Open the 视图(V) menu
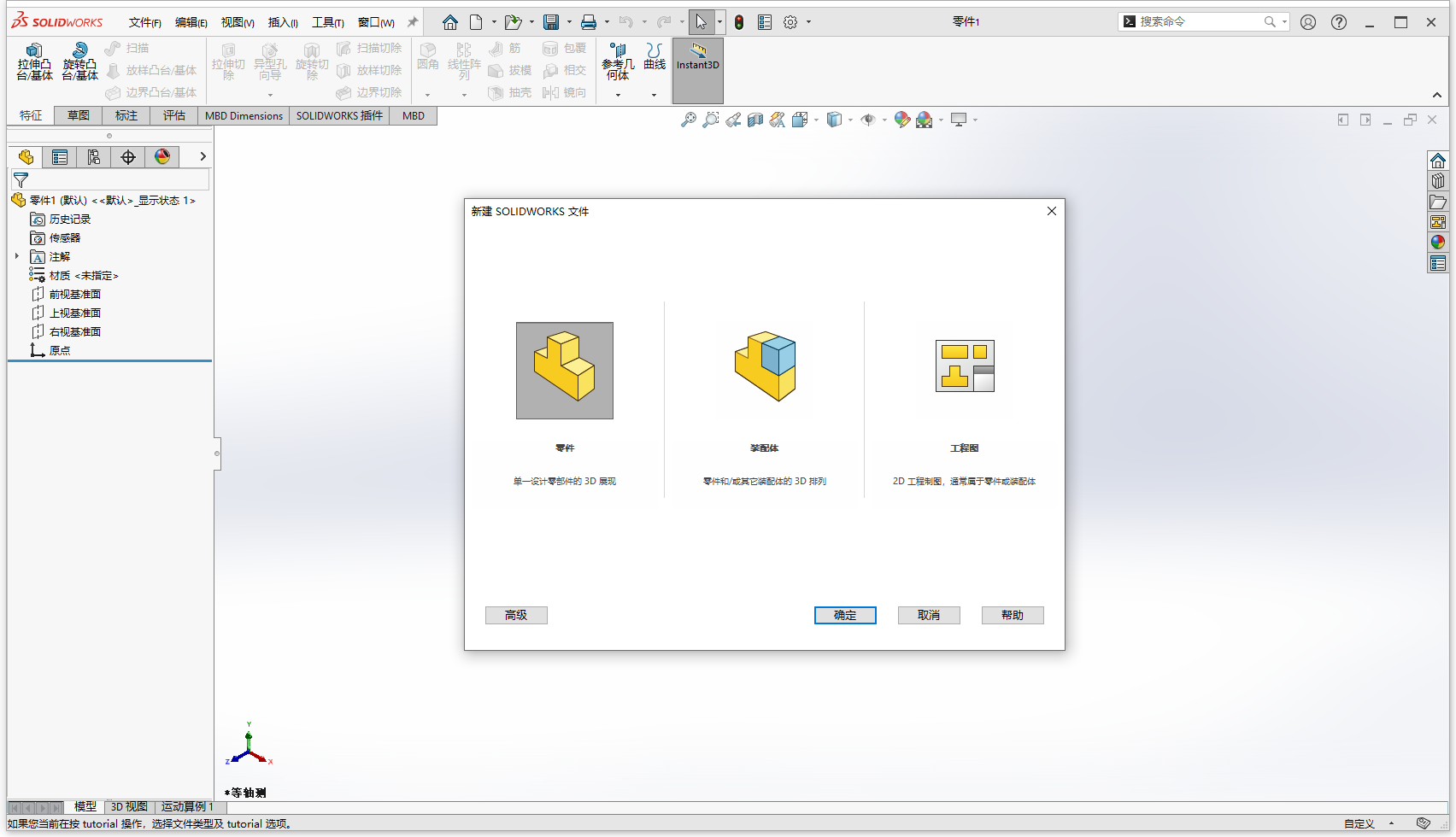The height and width of the screenshot is (837, 1456). (x=238, y=22)
